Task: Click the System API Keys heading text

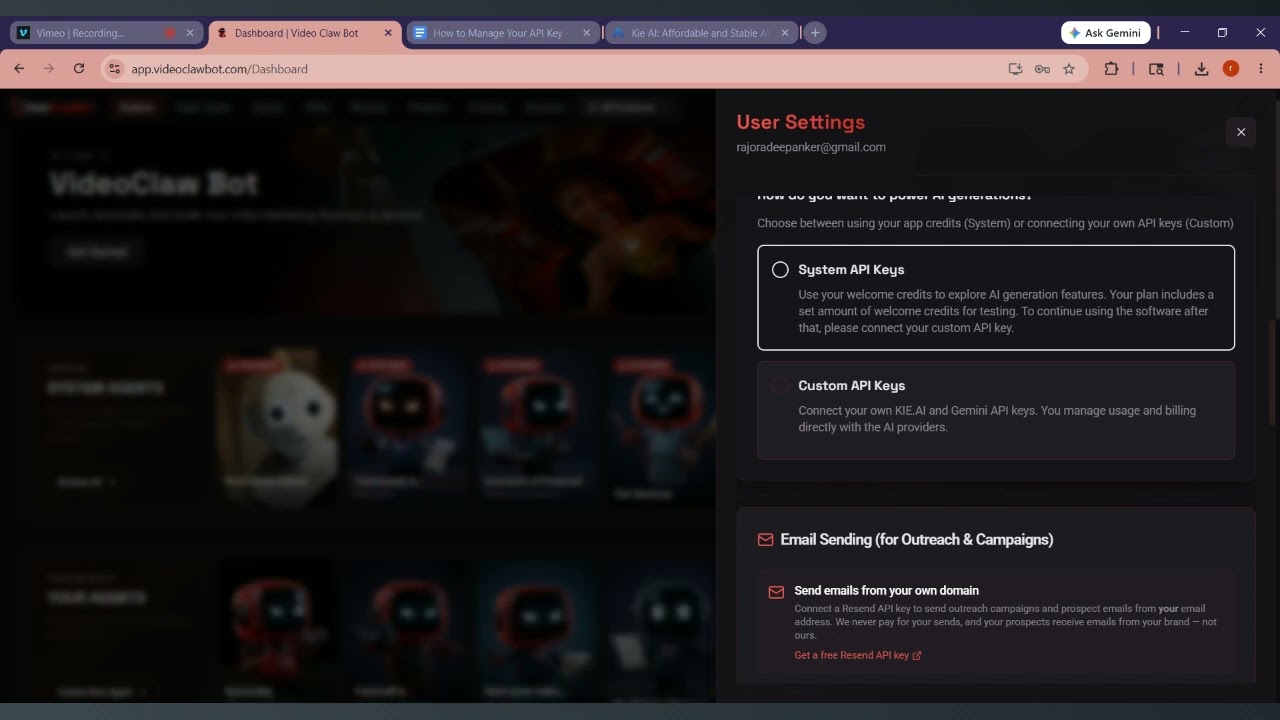Action: click(851, 270)
